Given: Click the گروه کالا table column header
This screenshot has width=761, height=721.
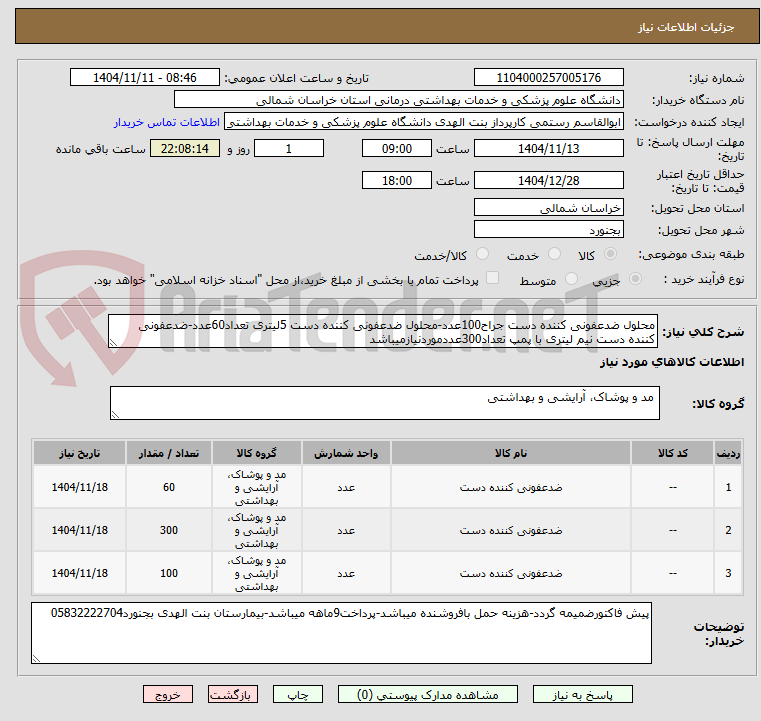Looking at the screenshot, I should tap(256, 453).
